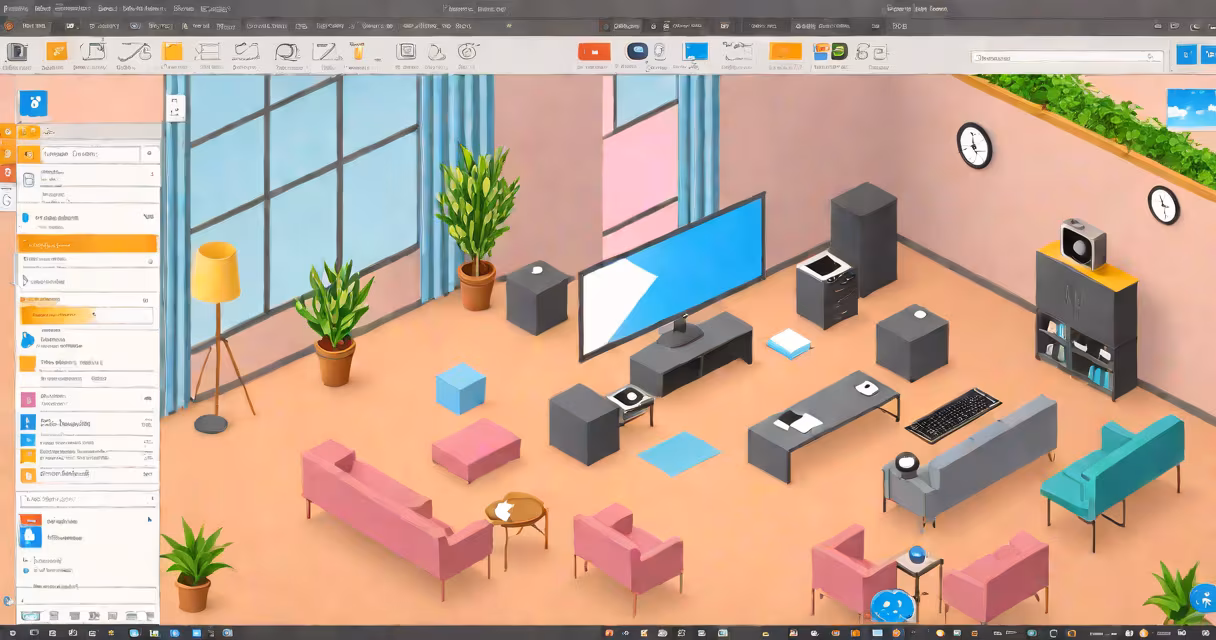
Task: Select the blue cube on the floor
Action: (461, 388)
